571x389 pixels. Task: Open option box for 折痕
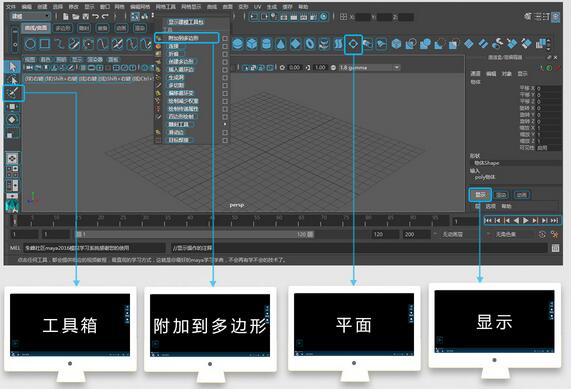(x=225, y=54)
